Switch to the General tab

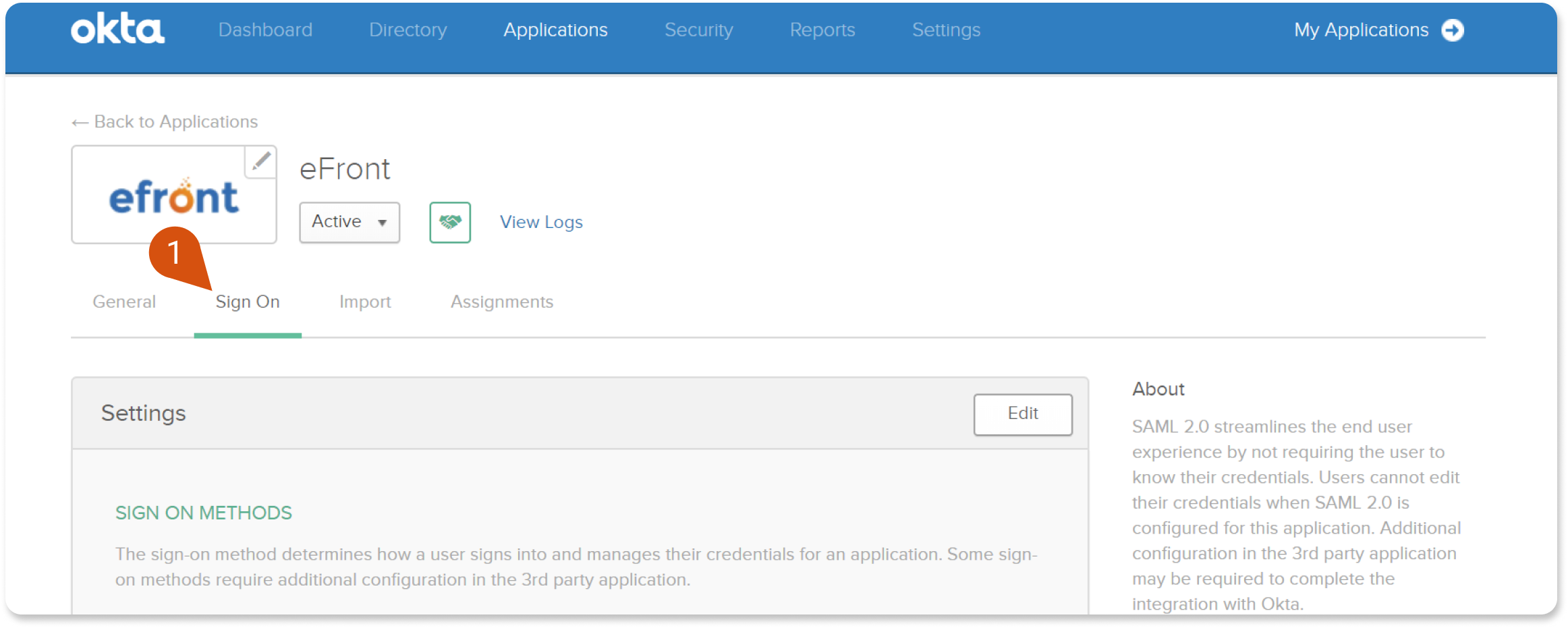coord(124,302)
